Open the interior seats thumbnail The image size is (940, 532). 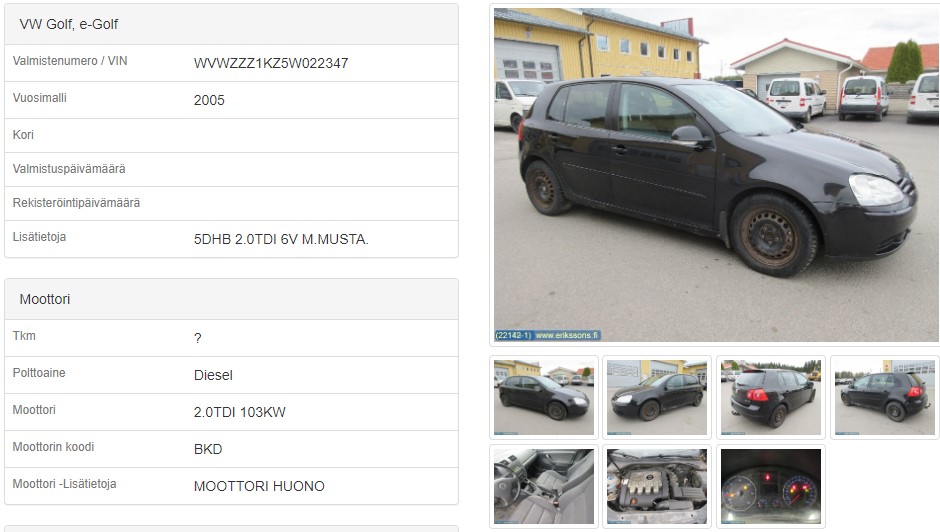click(544, 486)
